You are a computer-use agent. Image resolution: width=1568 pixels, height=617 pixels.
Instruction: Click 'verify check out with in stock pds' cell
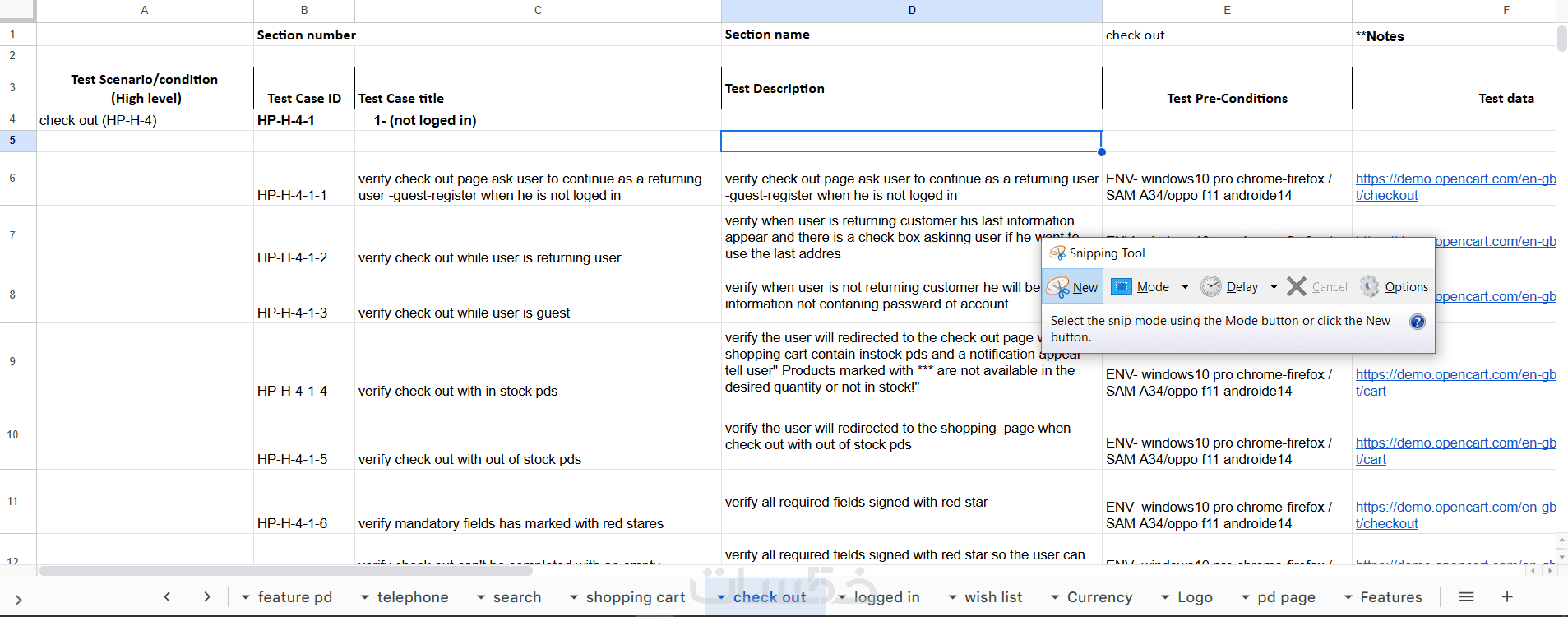538,362
